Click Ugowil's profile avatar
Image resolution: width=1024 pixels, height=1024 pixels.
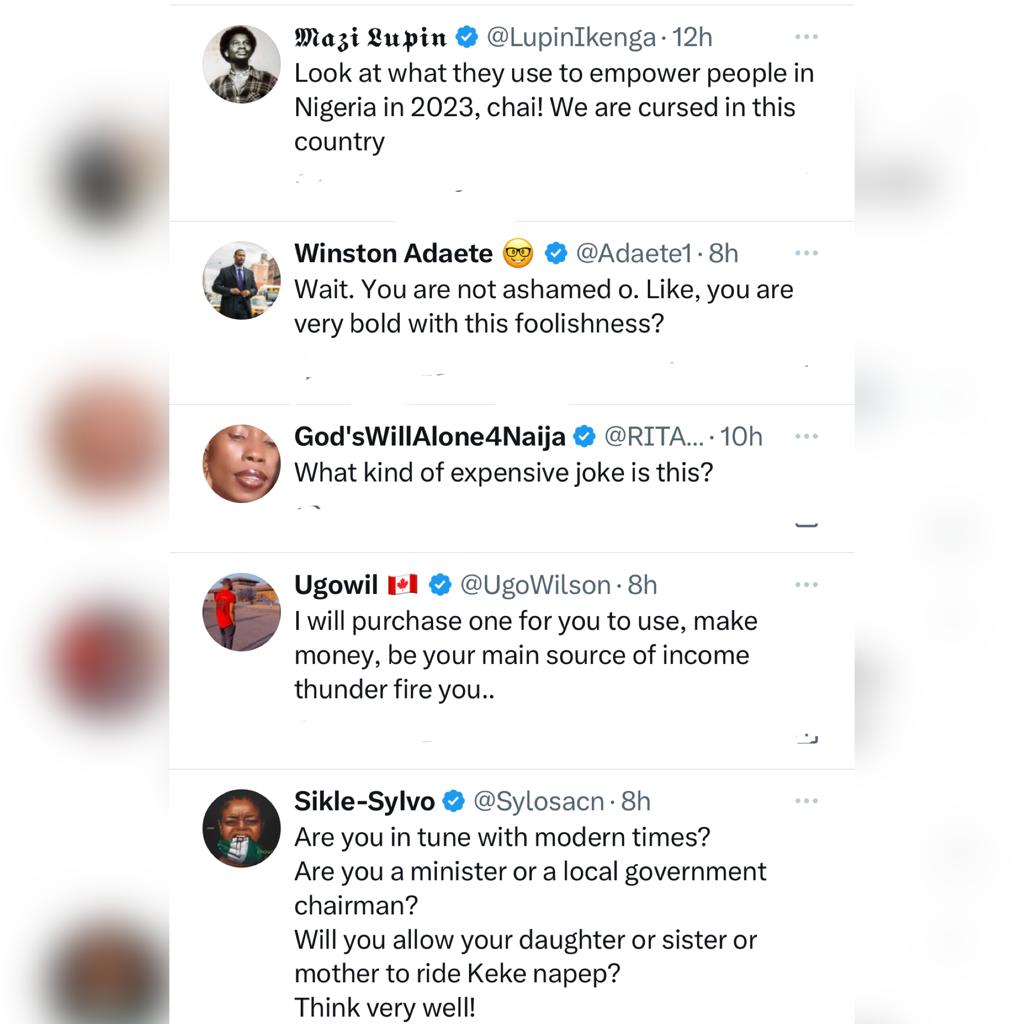point(241,612)
